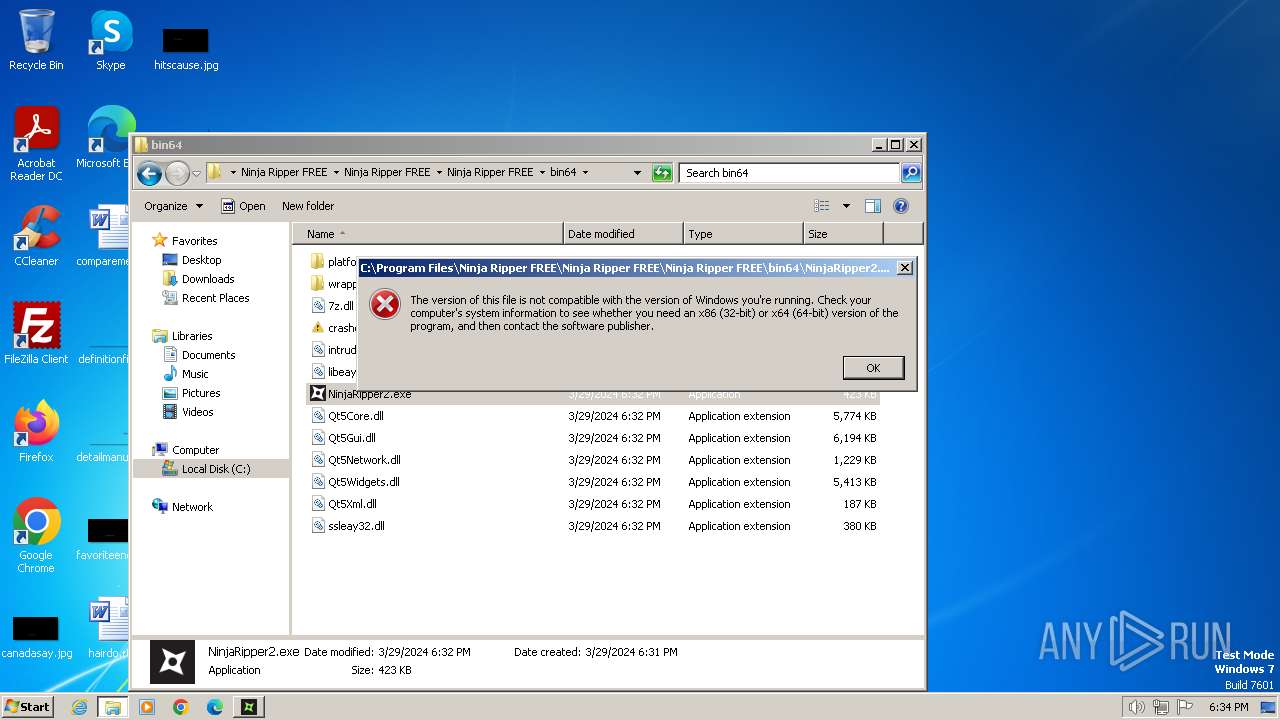The image size is (1280, 720).
Task: Click OK in the error dialog
Action: tap(873, 368)
